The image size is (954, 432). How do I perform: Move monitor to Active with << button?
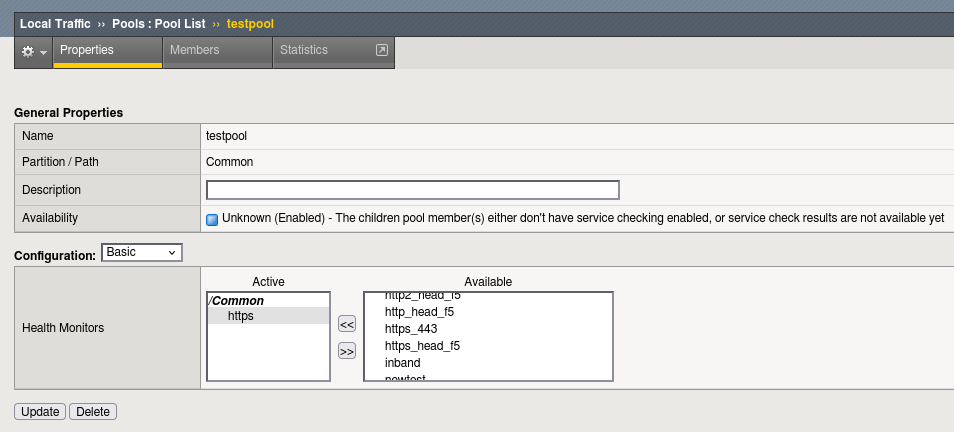pyautogui.click(x=347, y=325)
